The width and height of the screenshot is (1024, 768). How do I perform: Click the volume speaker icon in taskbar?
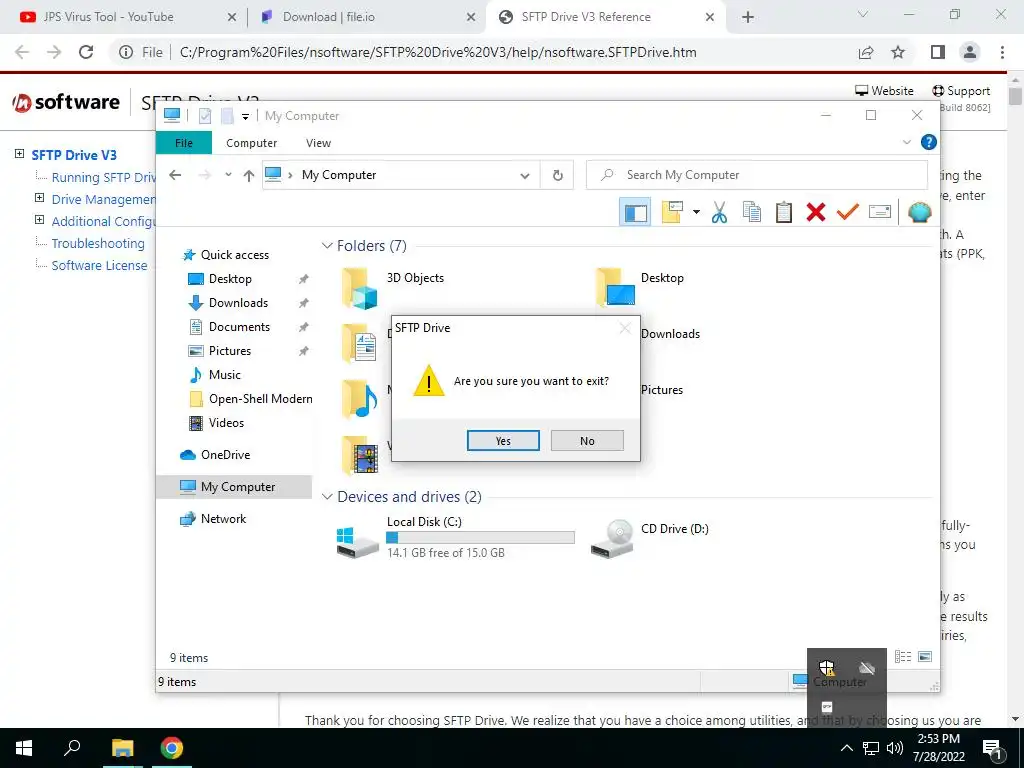pos(895,748)
